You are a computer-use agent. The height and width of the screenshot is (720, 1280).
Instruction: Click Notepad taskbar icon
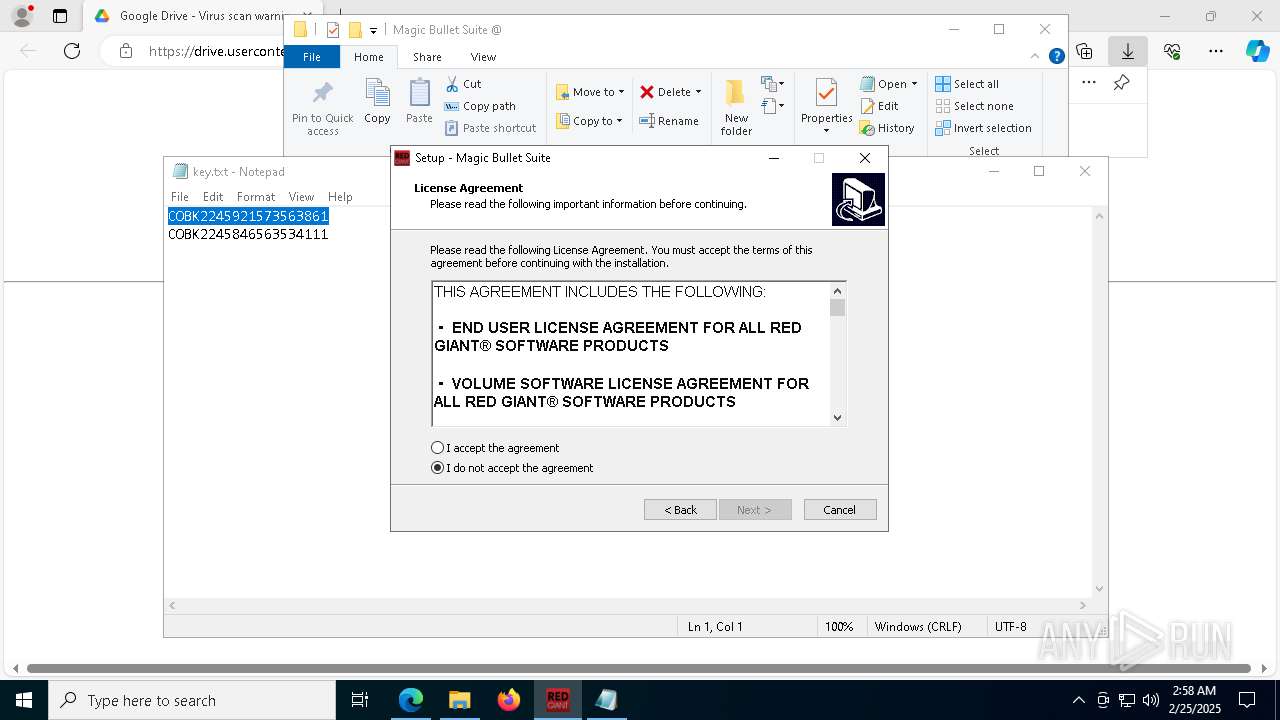[x=606, y=700]
